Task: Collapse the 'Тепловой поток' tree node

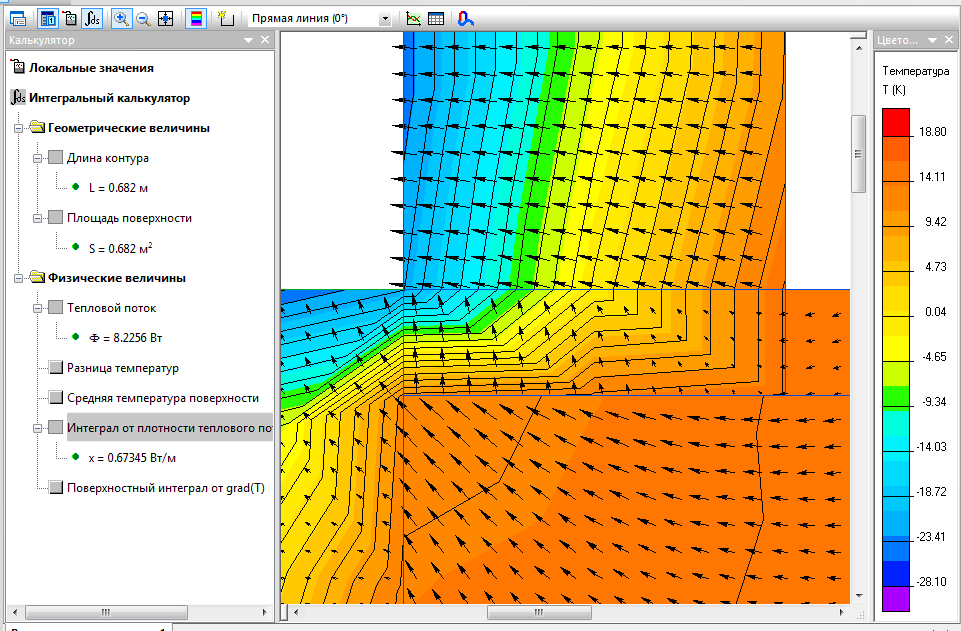Action: tap(38, 308)
